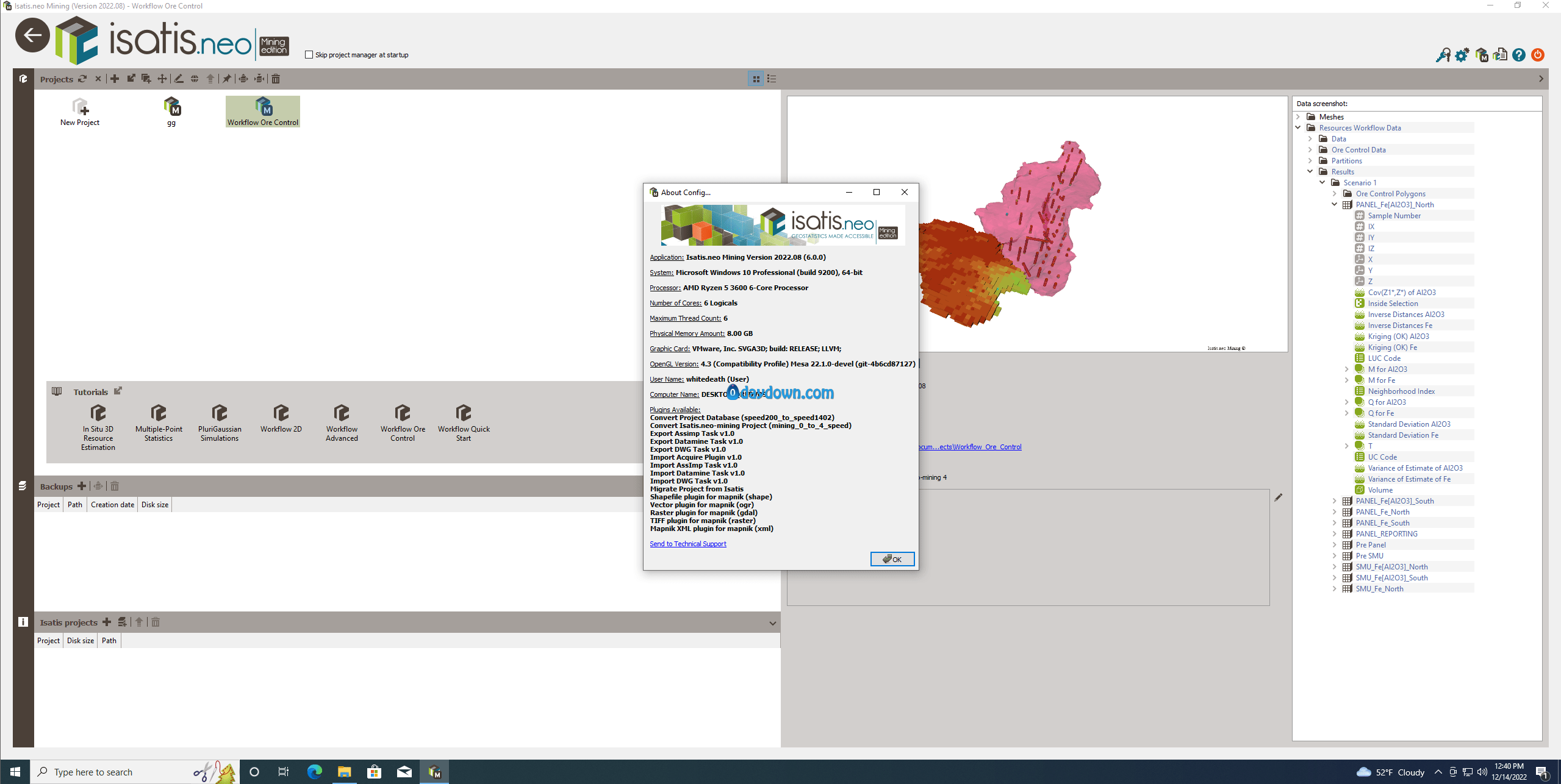The image size is (1561, 784).
Task: Click the Path header in Isatis projects
Action: pos(109,641)
